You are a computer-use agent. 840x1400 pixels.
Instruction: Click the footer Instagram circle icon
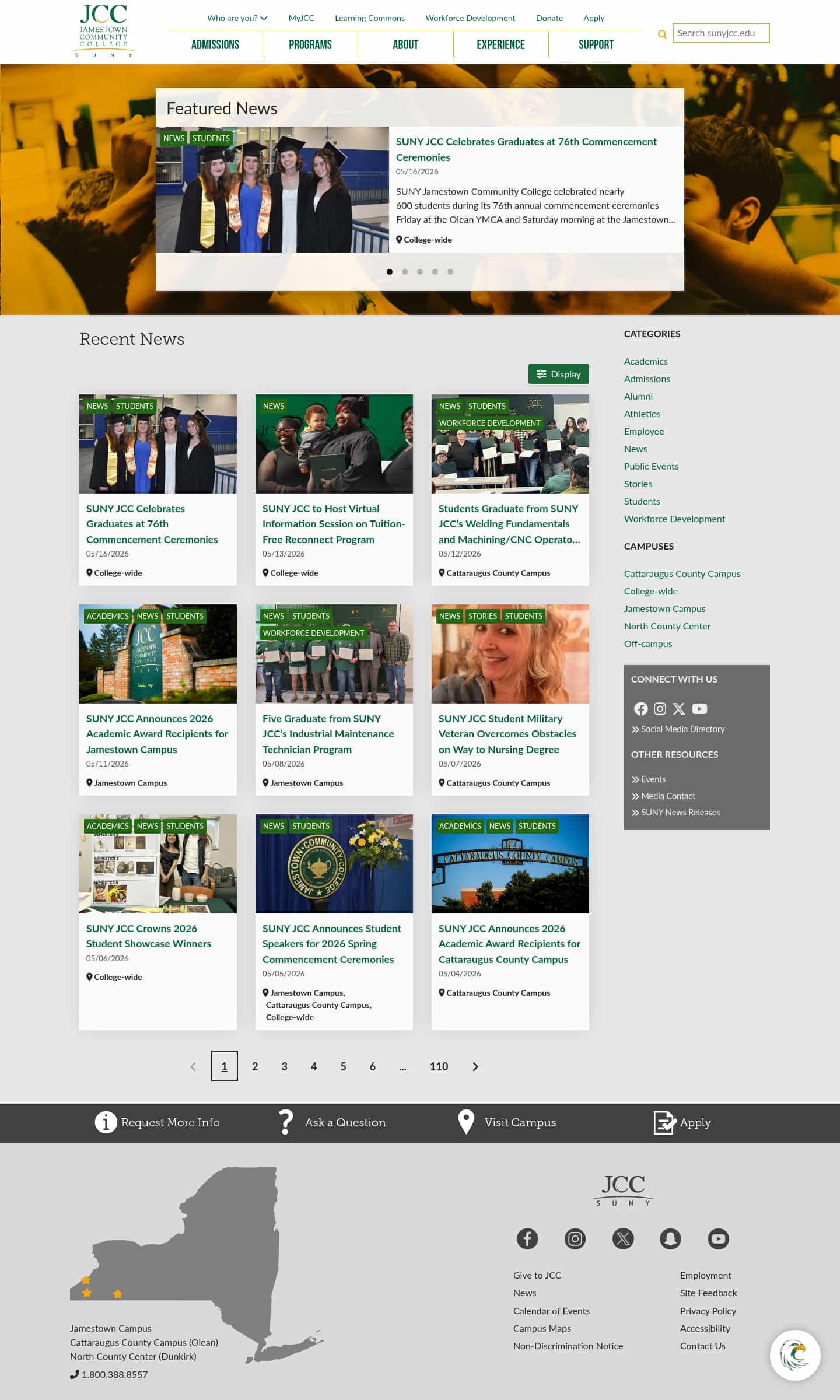pos(575,1238)
